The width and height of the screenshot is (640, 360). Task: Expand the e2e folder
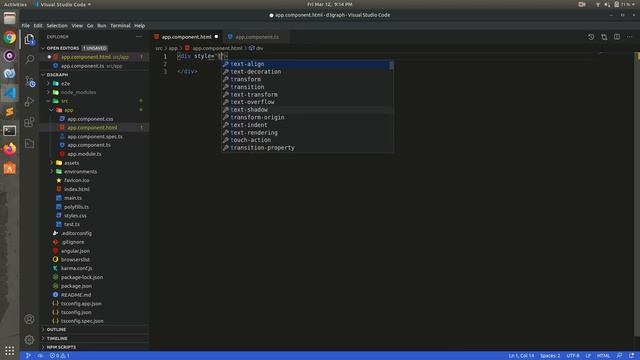(65, 83)
